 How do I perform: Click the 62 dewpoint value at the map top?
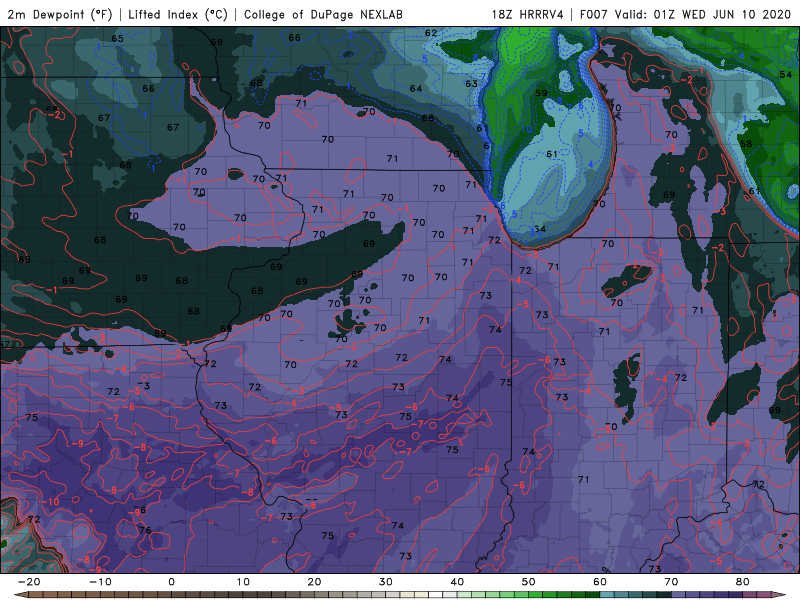pyautogui.click(x=431, y=33)
